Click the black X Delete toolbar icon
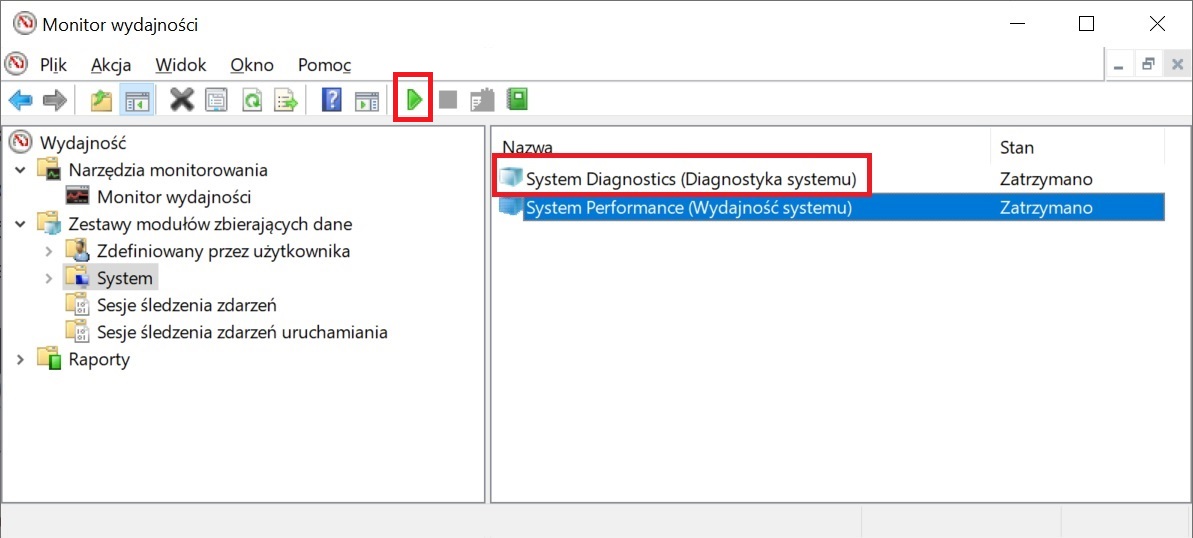 [x=182, y=100]
